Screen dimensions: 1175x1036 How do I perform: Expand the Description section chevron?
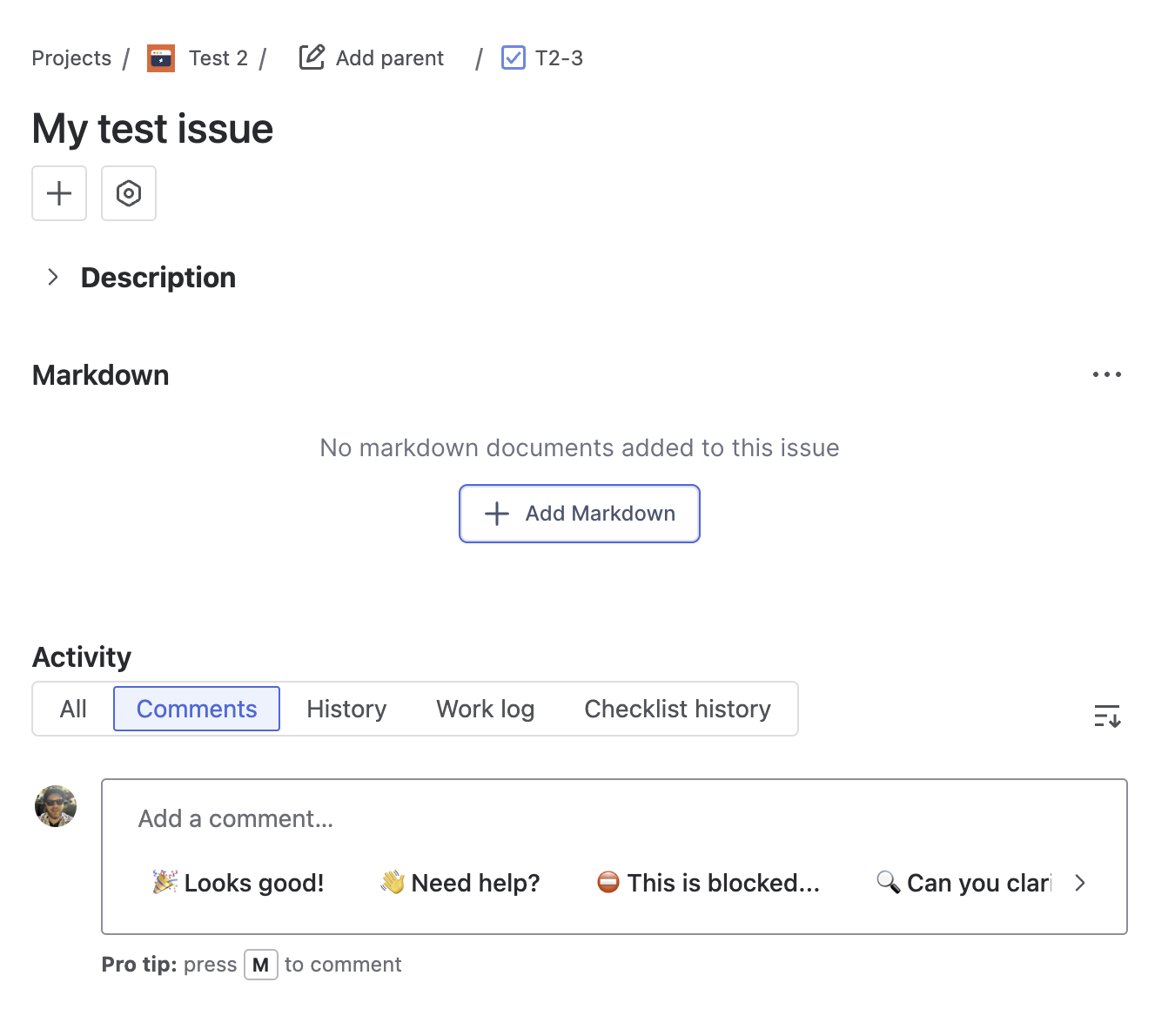[x=53, y=277]
